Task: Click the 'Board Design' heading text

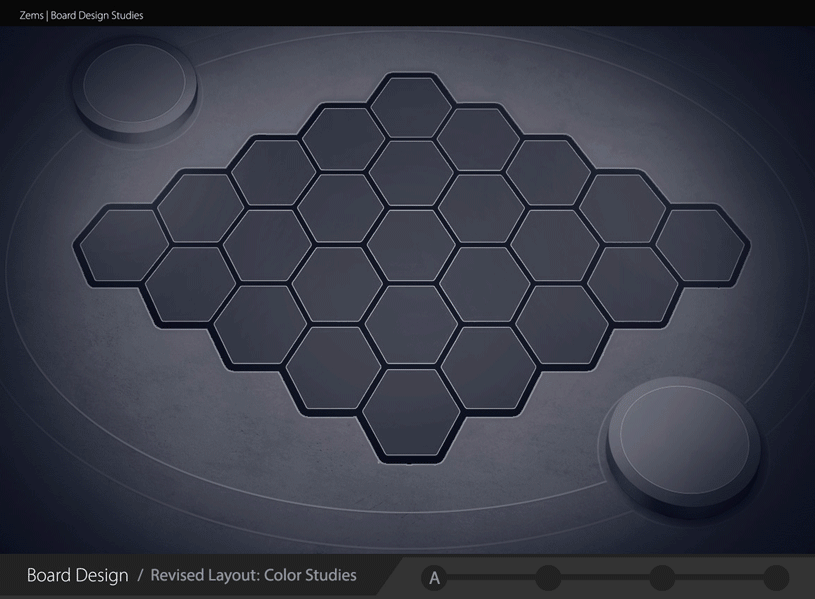Action: click(77, 575)
